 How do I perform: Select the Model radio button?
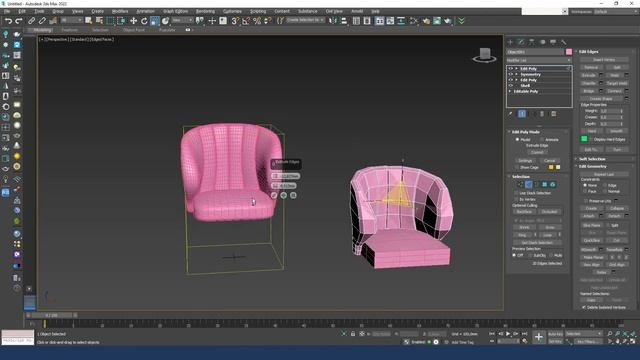(517, 140)
